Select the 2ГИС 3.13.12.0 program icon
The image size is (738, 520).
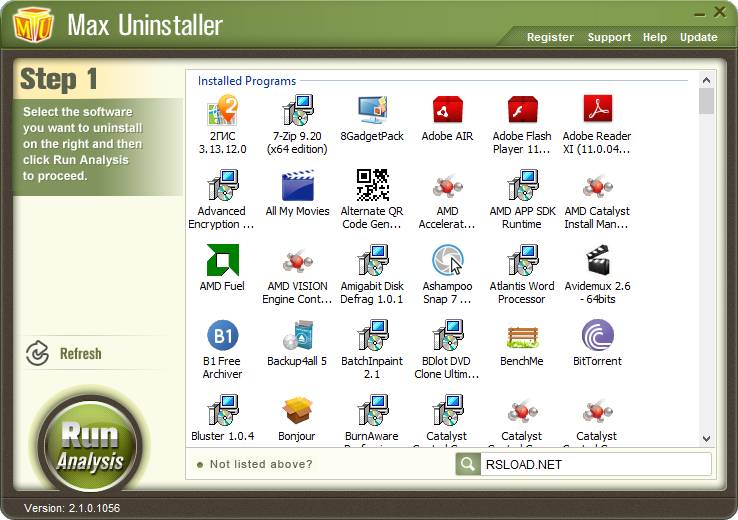click(222, 110)
